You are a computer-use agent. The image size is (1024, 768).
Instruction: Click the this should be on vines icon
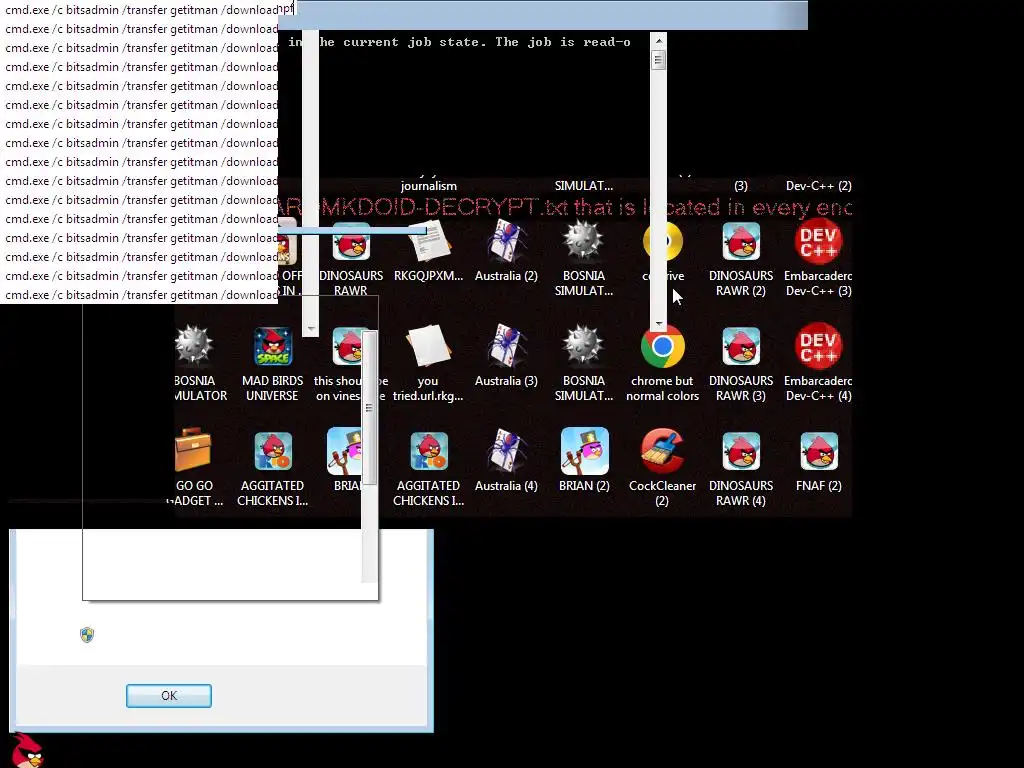coord(346,346)
